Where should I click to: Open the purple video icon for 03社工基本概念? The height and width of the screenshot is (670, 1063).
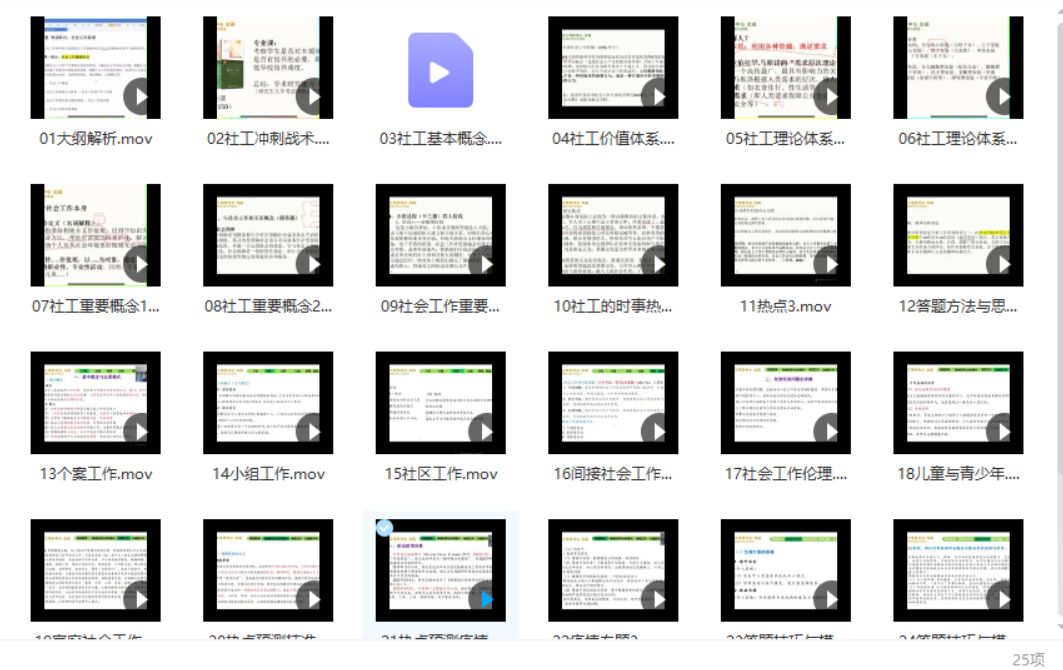pyautogui.click(x=440, y=71)
